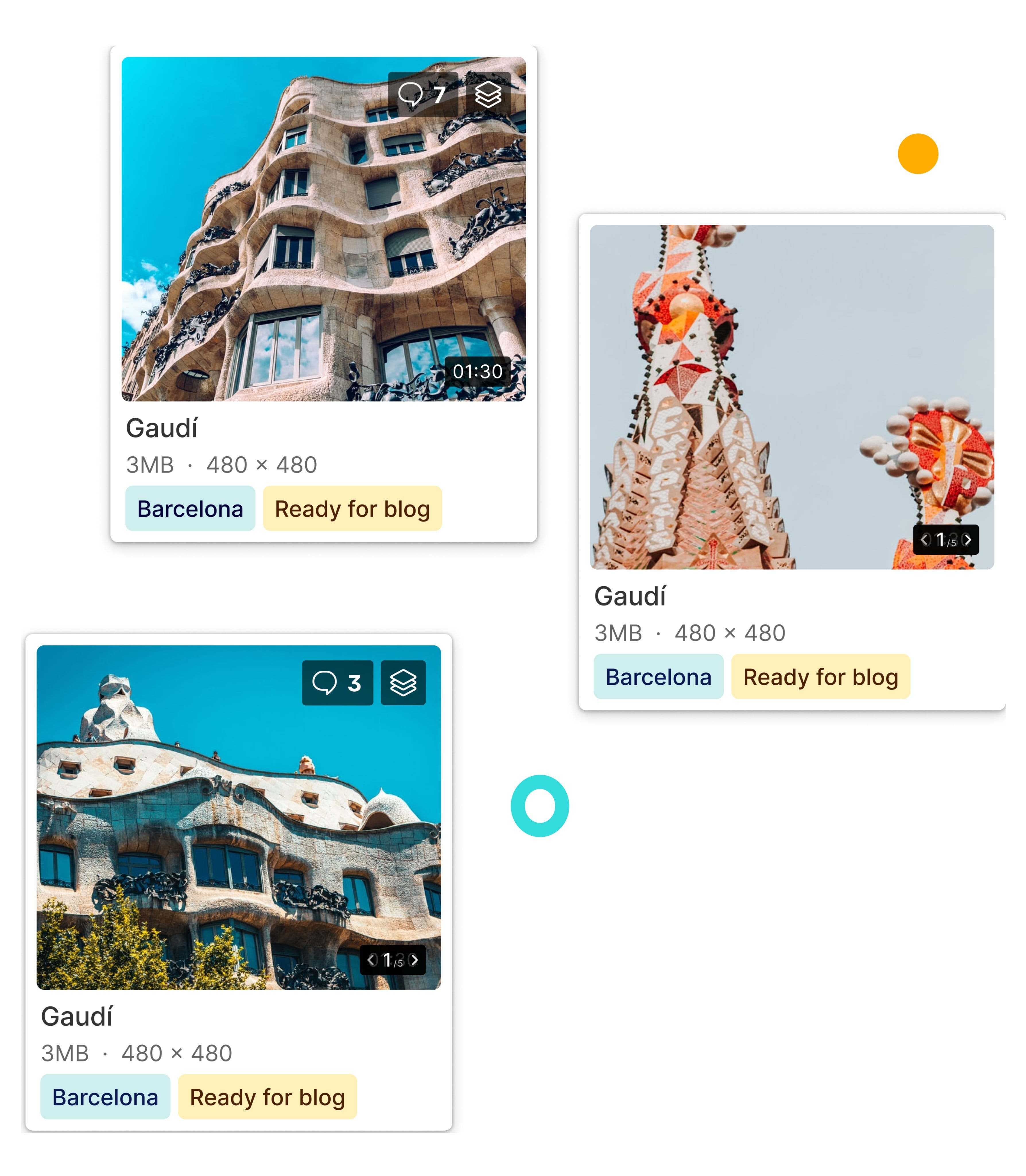Click layers icon beside the 3 comments badge
The height and width of the screenshot is (1176, 1026).
coord(403,683)
